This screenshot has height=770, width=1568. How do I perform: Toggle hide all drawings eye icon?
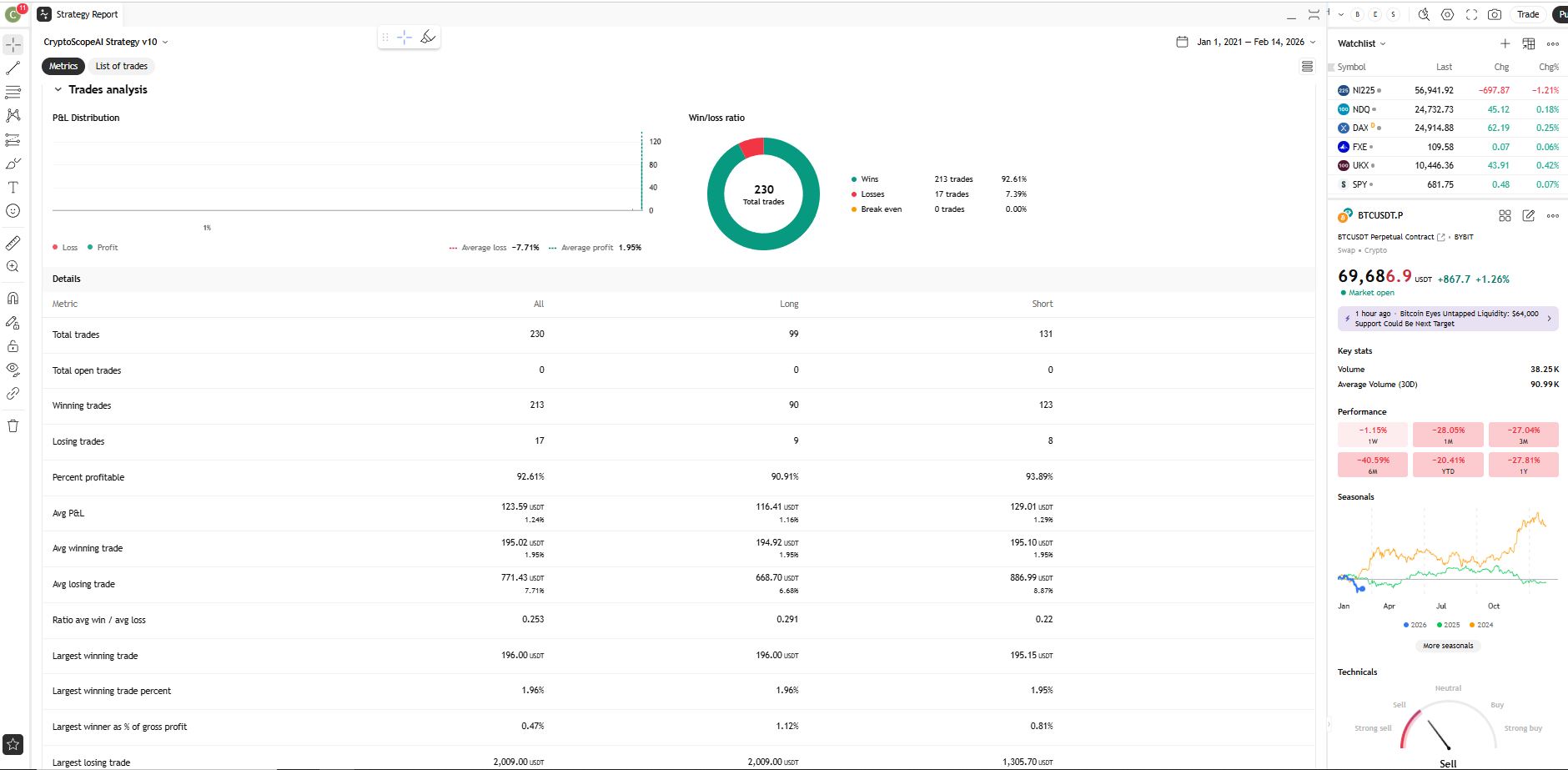tap(13, 369)
